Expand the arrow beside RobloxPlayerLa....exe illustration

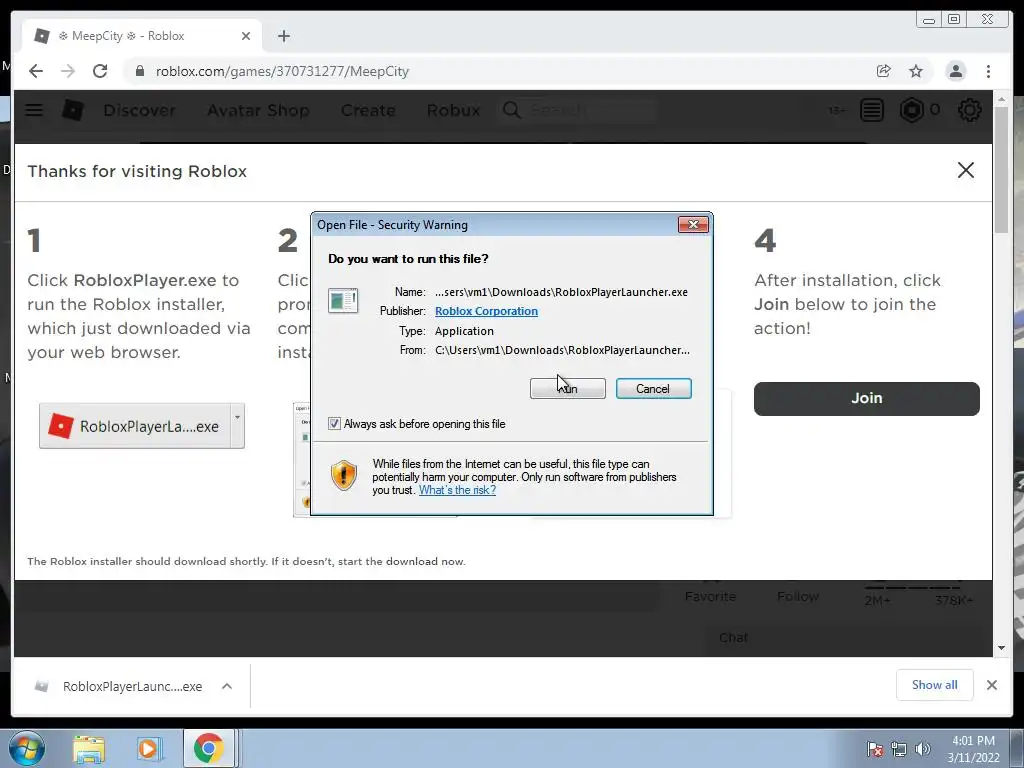[x=238, y=426]
